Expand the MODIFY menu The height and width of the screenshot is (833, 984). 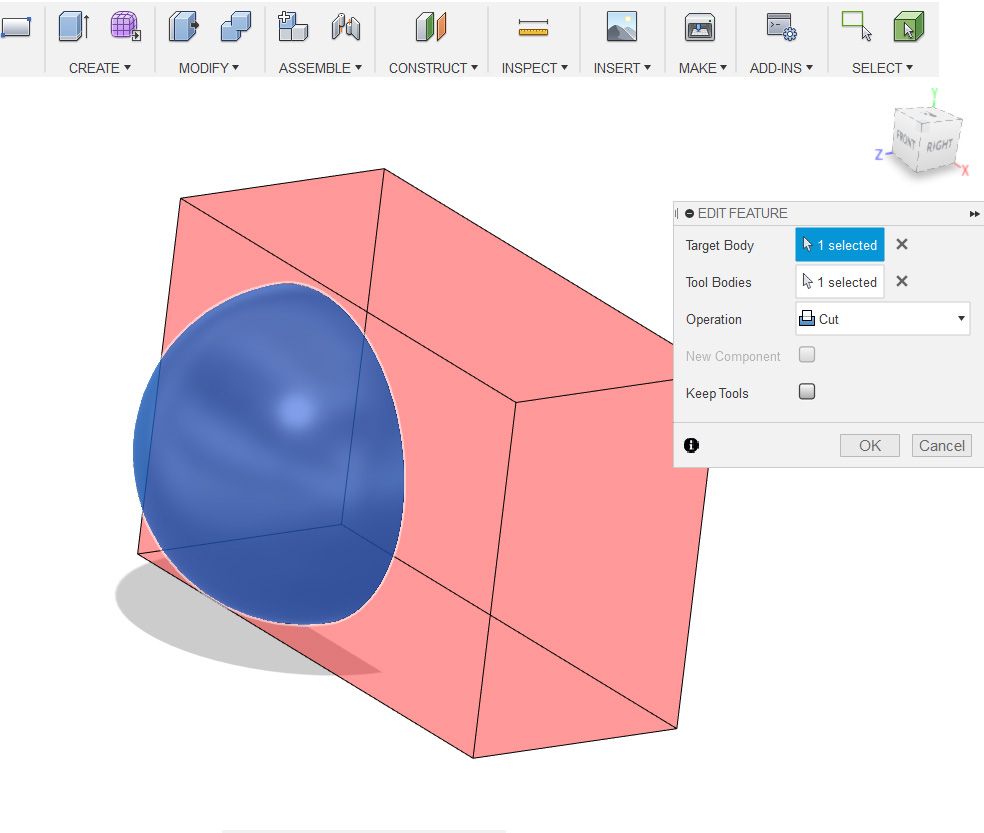[207, 68]
